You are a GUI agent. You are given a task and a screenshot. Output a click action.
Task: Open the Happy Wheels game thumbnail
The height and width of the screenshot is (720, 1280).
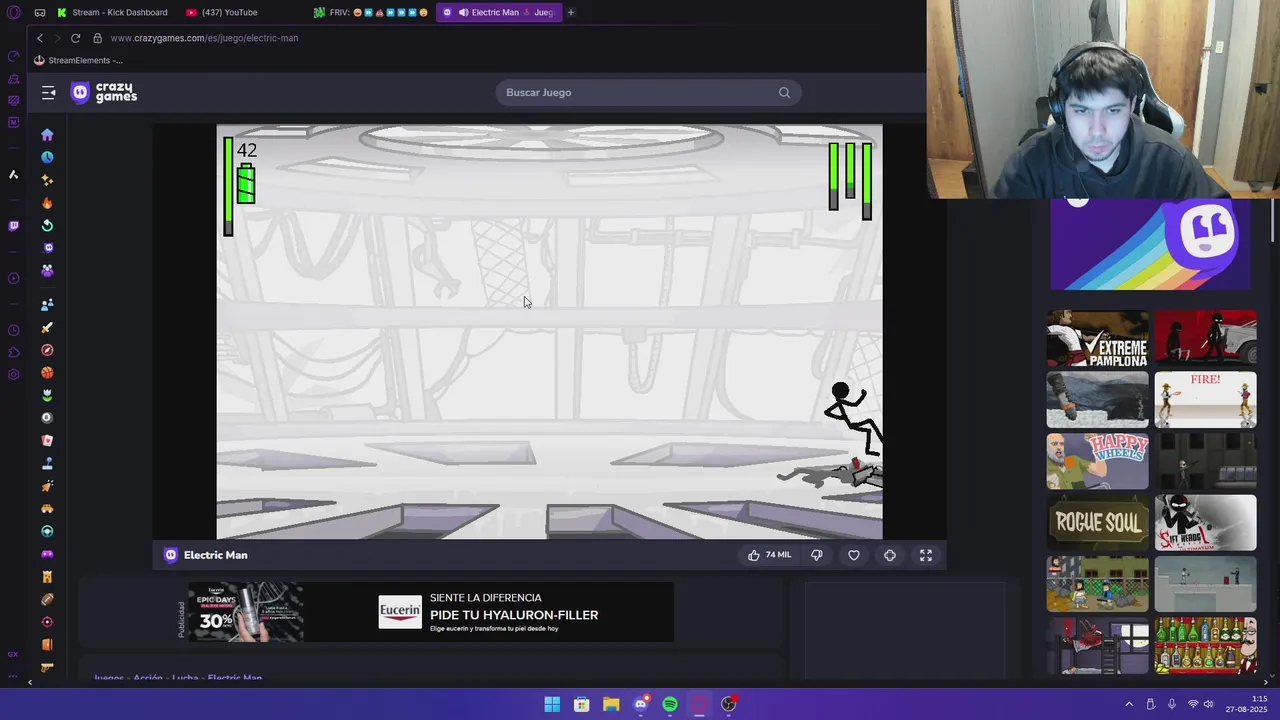[x=1097, y=461]
